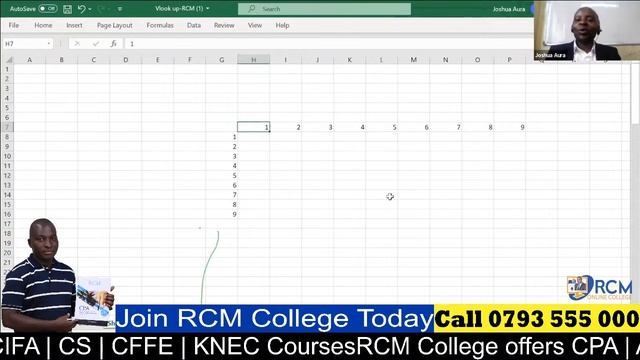Select row 7 header
Viewport: 640px width, 360px height.
(7, 127)
